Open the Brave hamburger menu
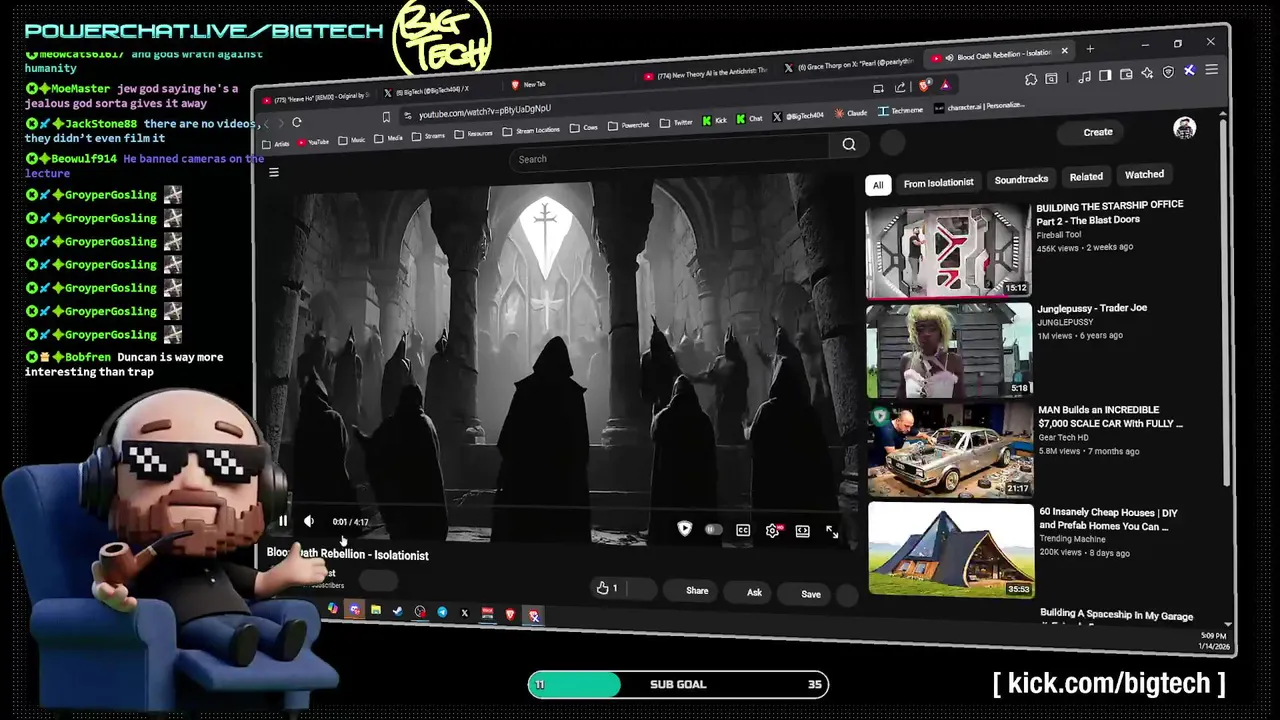This screenshot has height=720, width=1280. (1211, 70)
